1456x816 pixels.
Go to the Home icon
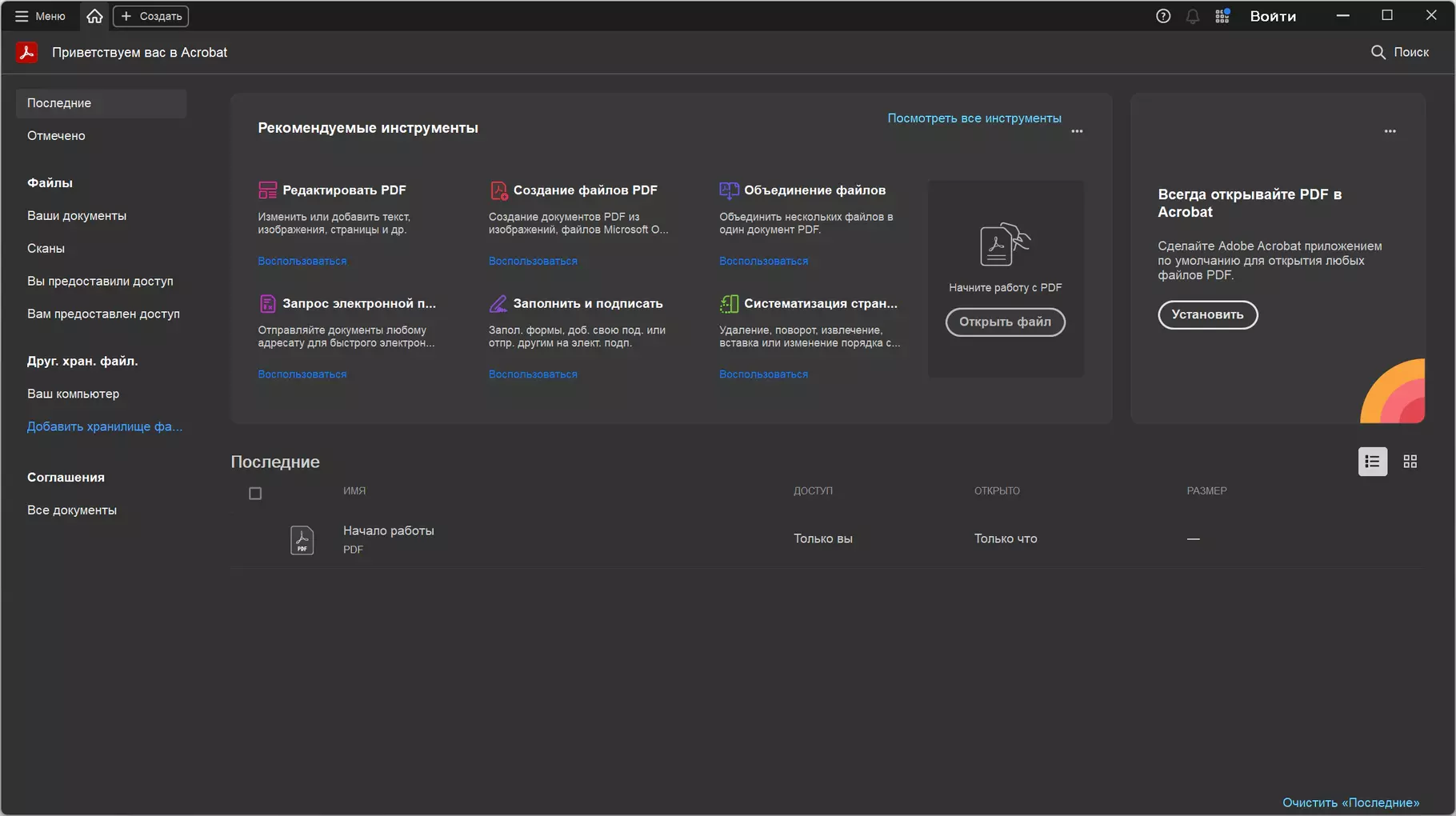tap(94, 16)
